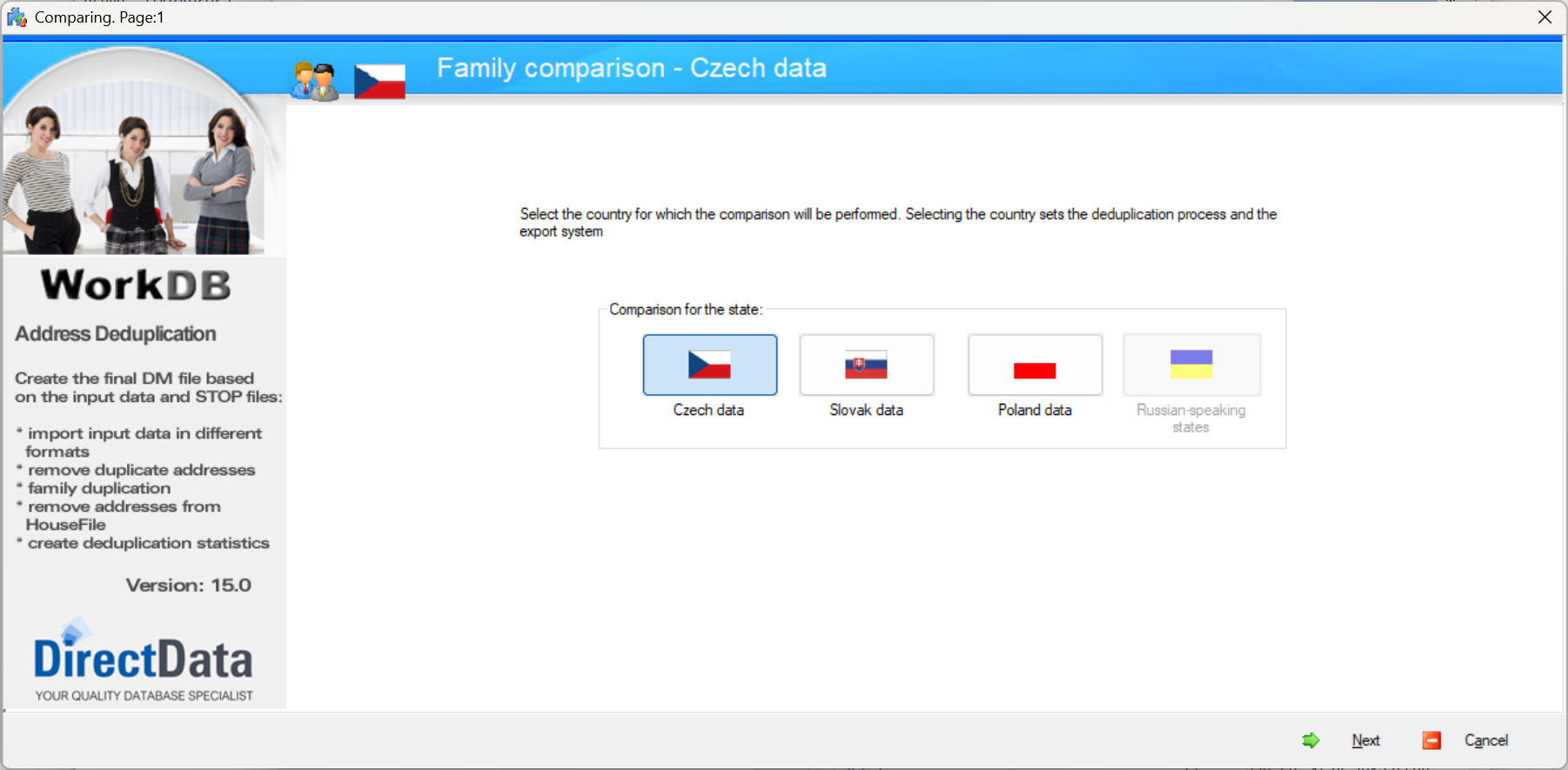
Task: Click the DirectData logo in the sidebar
Action: (144, 661)
